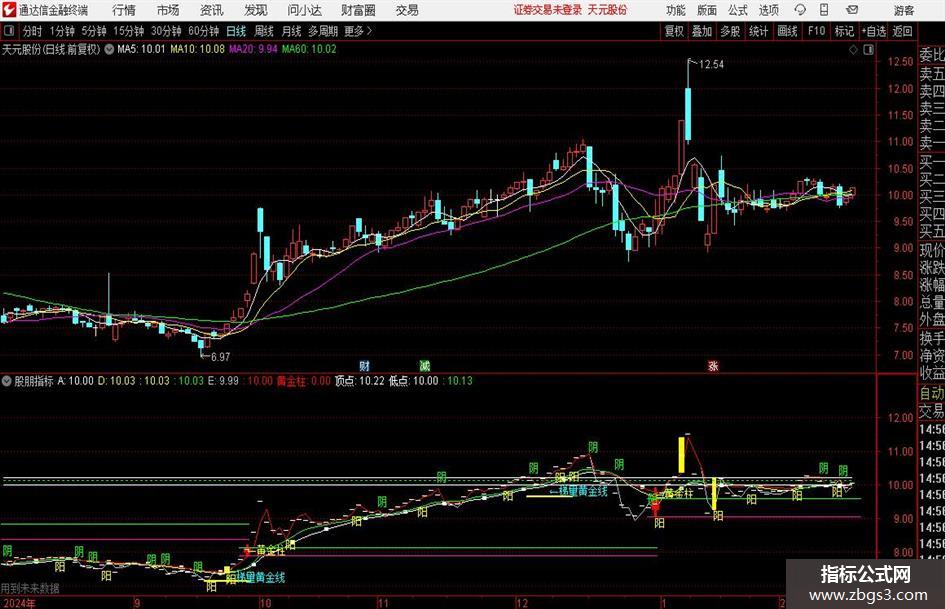Open the 版面 menu
This screenshot has height=609, width=945.
click(707, 10)
